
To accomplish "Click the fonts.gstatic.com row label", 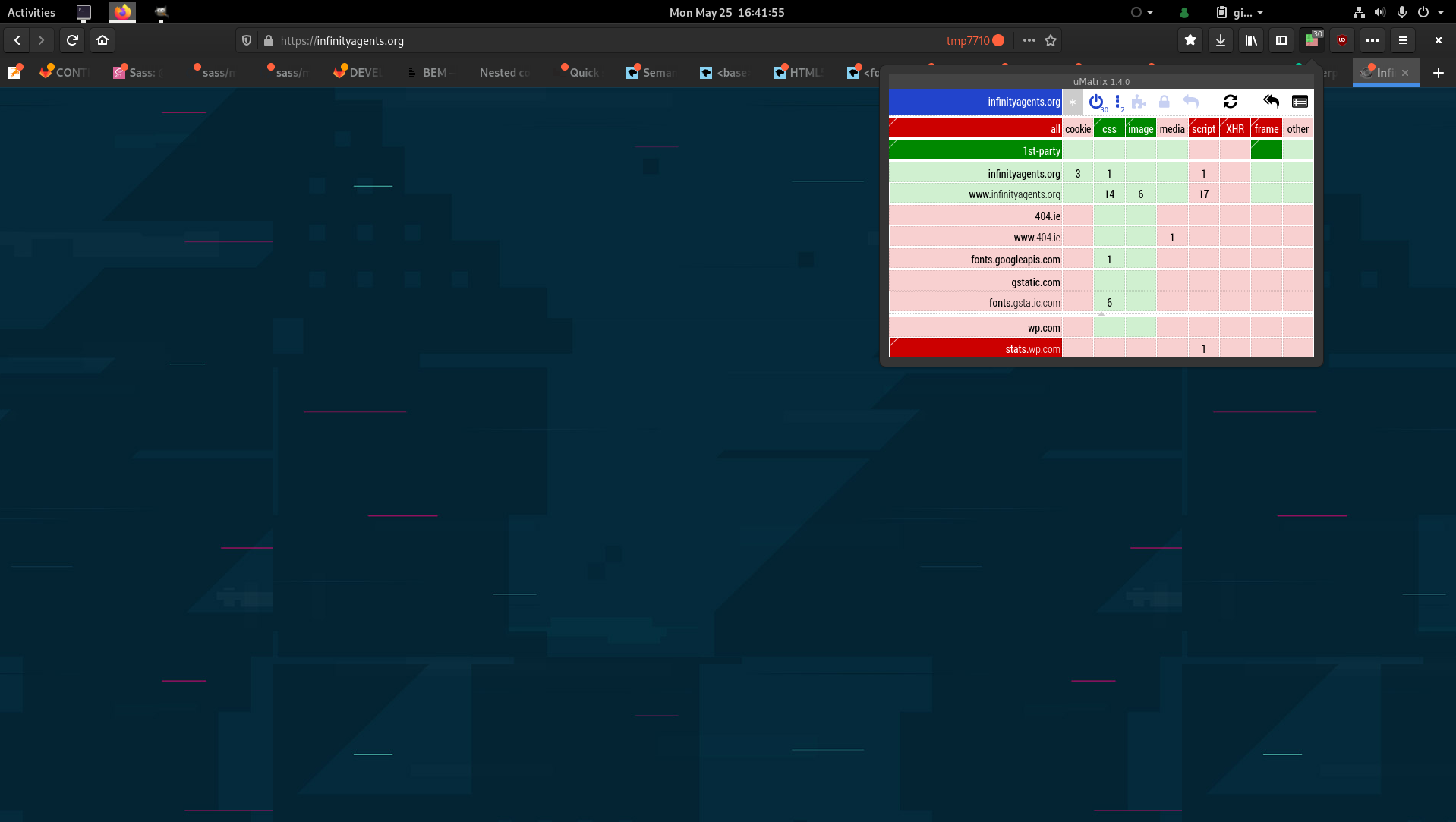I will [x=975, y=303].
